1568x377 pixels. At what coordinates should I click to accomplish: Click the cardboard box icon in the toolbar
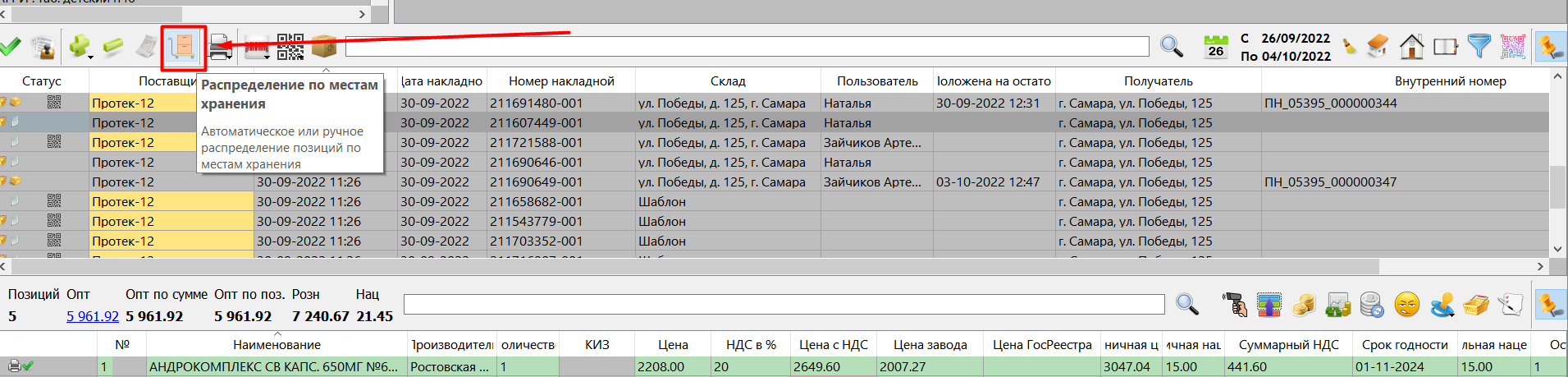click(324, 47)
